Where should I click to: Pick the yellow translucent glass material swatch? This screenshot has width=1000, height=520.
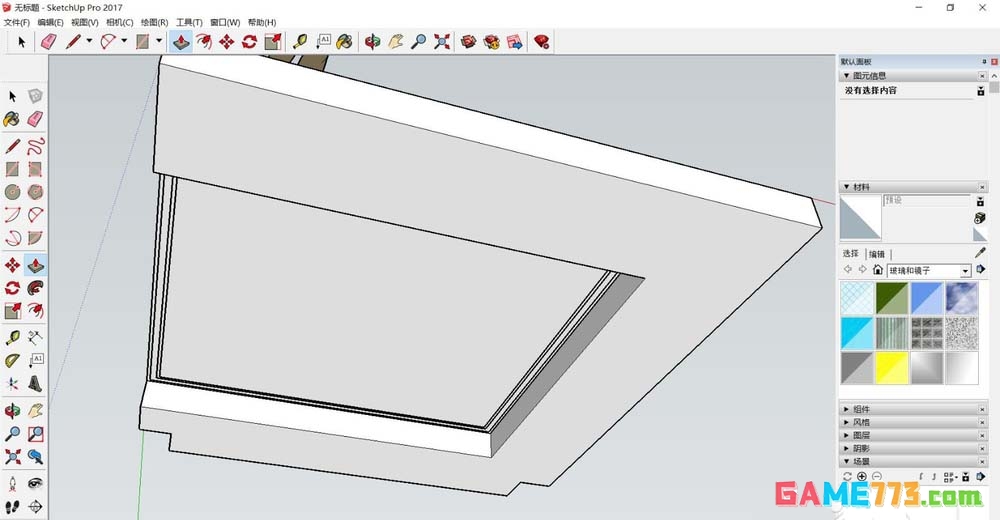[892, 368]
